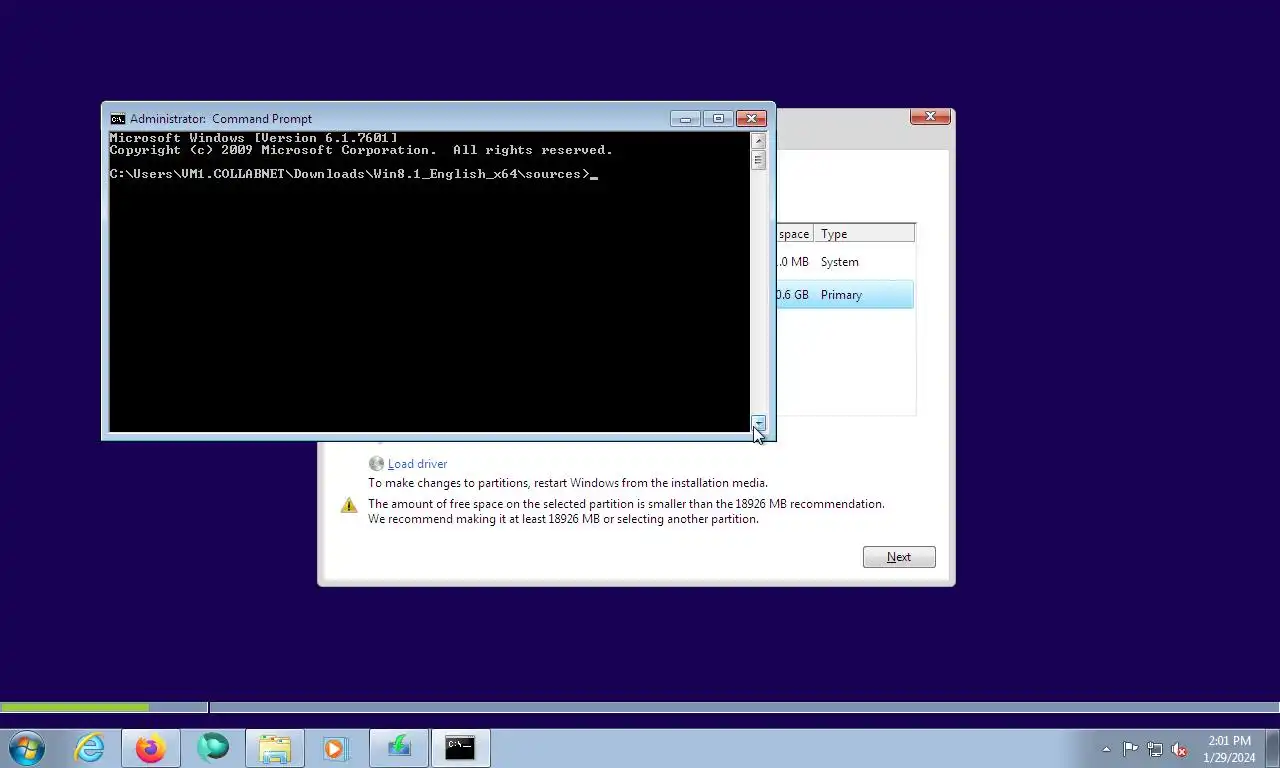Open Windows Media Player in taskbar

pos(336,748)
